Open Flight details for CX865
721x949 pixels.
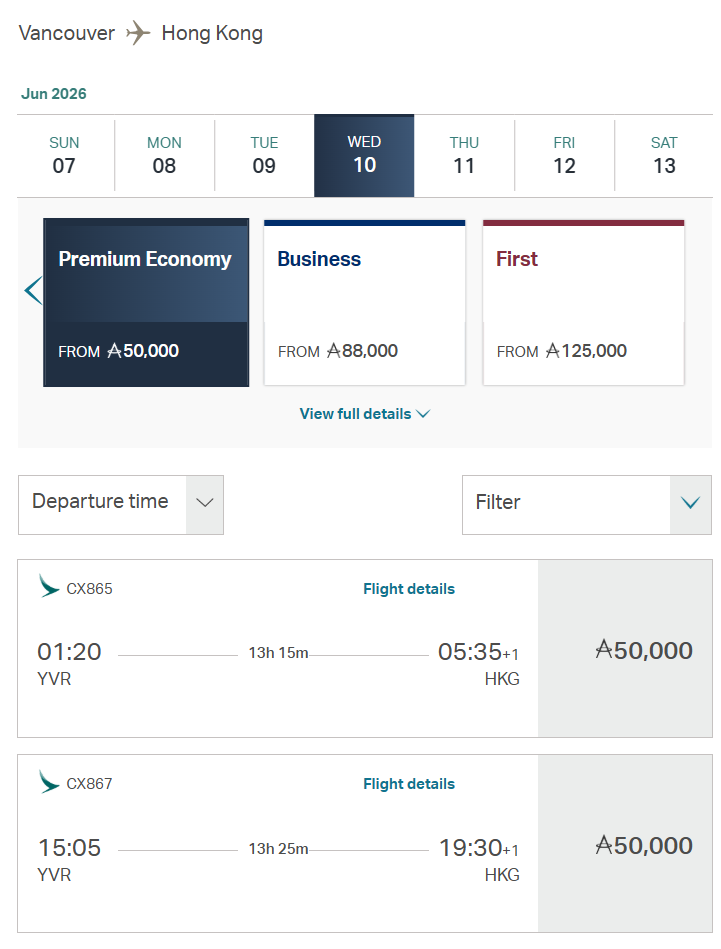click(408, 589)
